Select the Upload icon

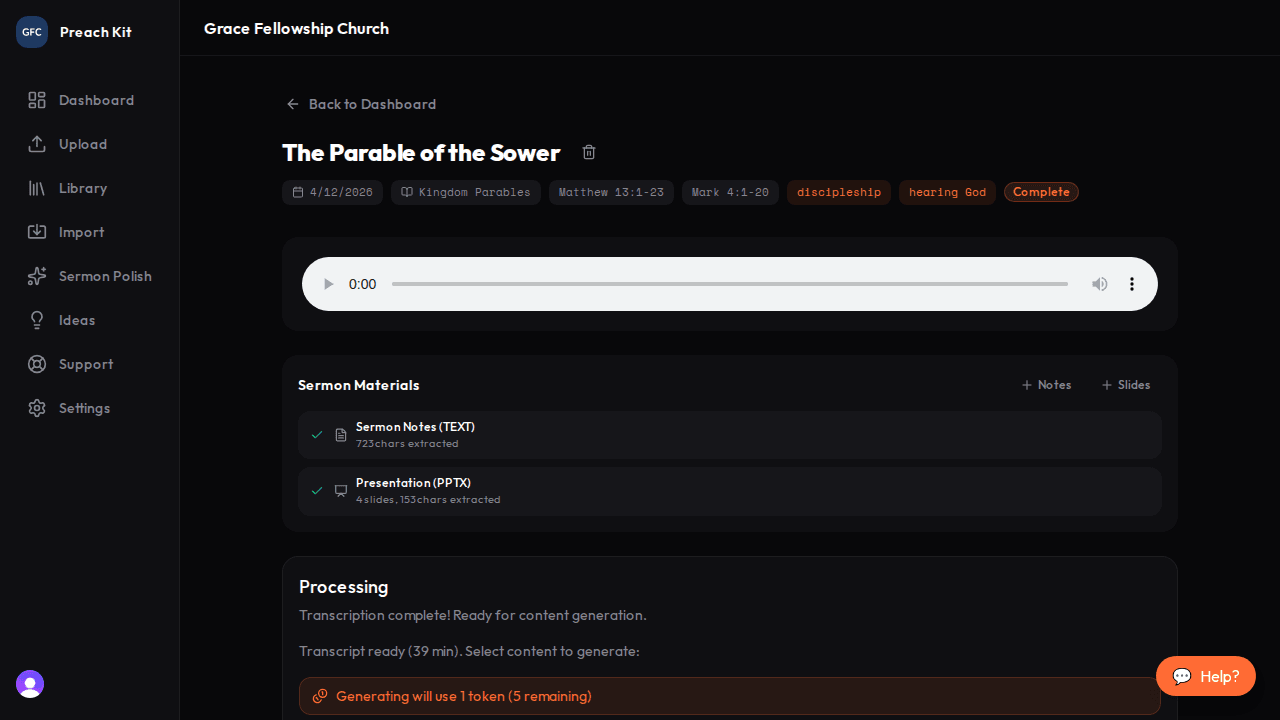37,144
